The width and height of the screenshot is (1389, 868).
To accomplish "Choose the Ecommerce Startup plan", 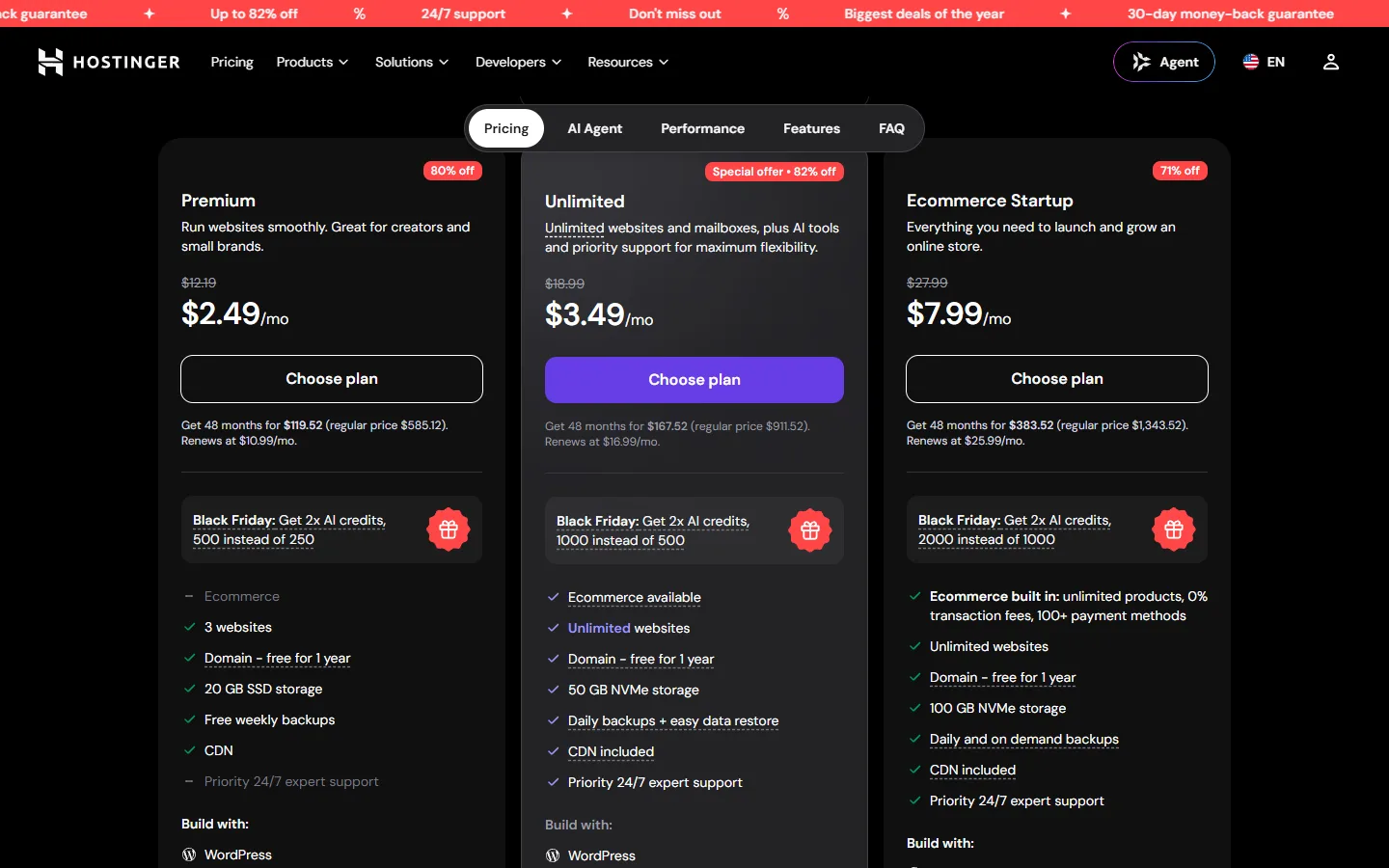I will (1057, 379).
